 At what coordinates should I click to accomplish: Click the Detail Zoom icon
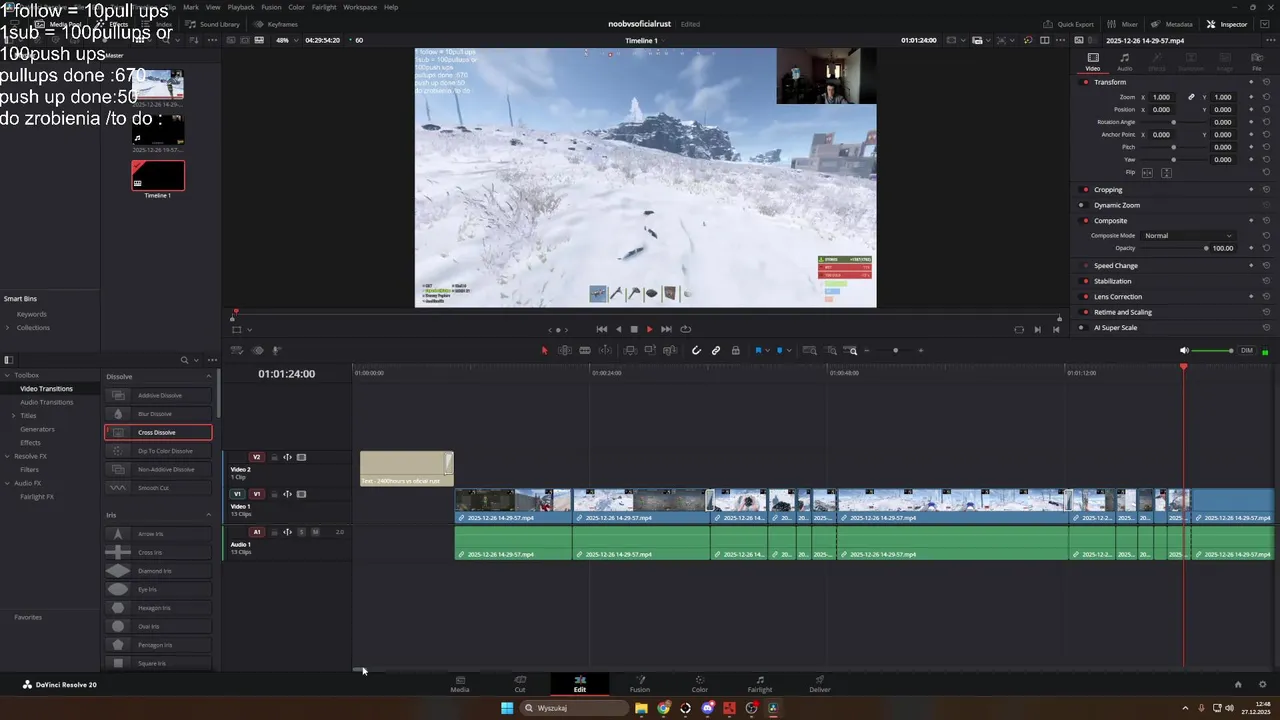click(832, 351)
